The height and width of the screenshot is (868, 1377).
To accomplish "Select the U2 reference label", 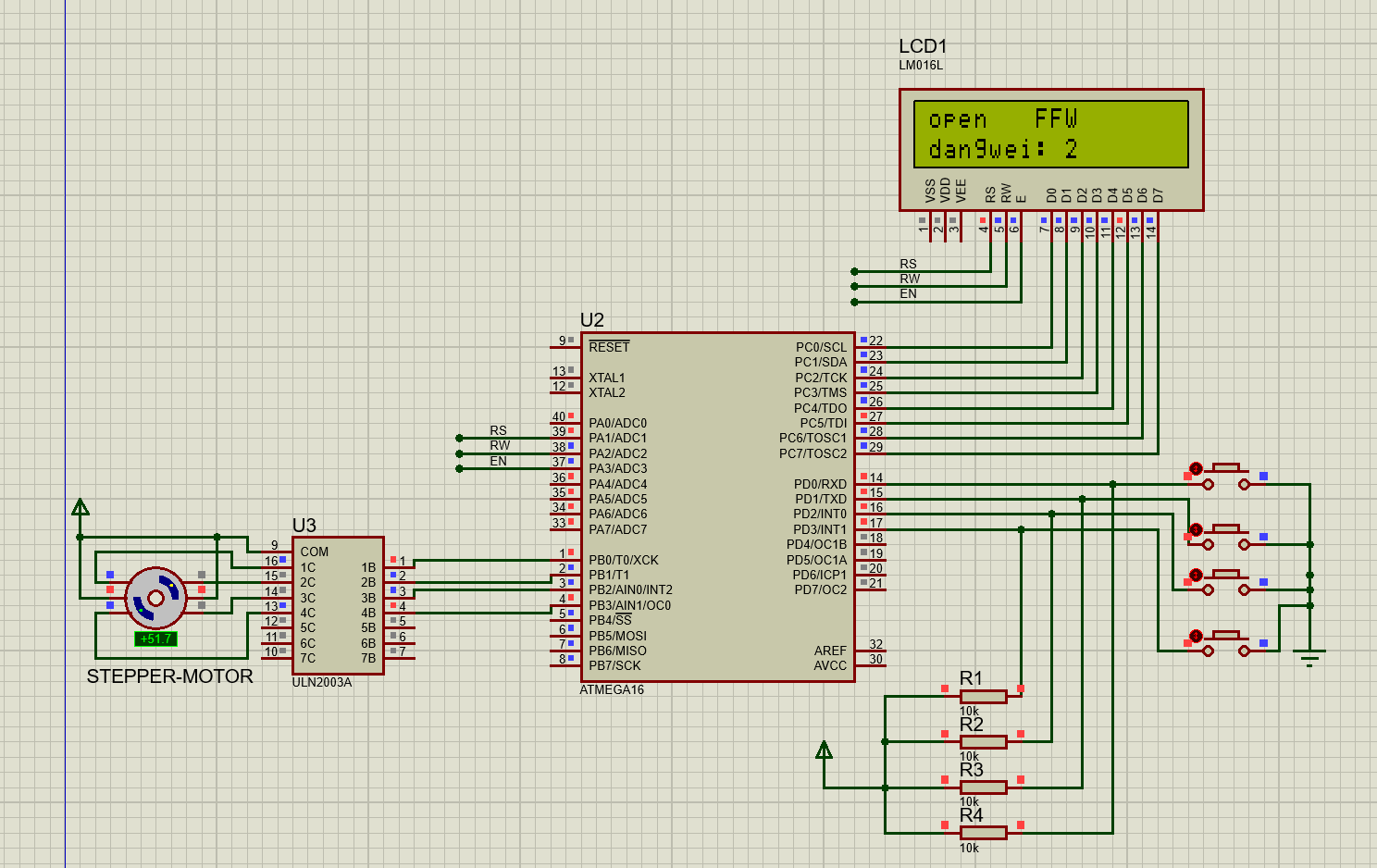I will pyautogui.click(x=592, y=320).
